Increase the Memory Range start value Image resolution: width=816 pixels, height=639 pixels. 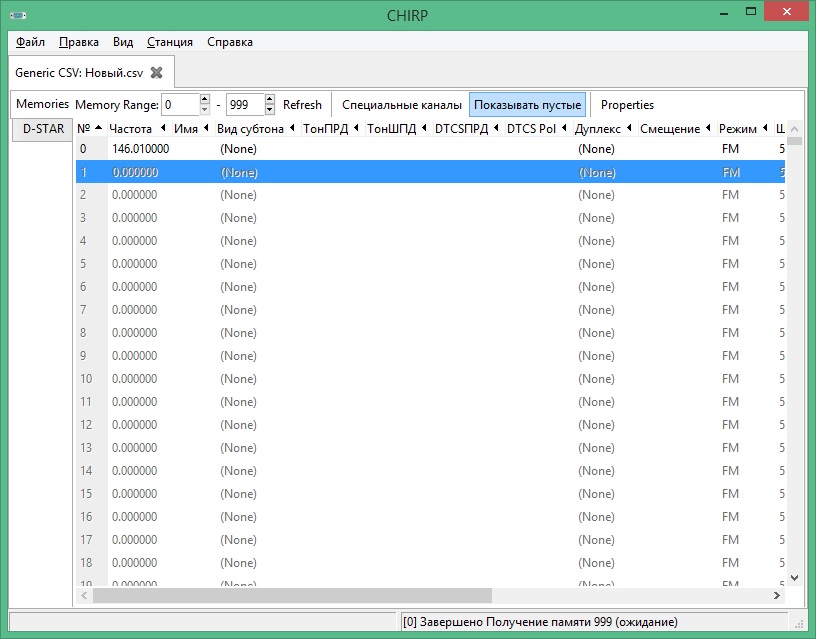coord(205,99)
